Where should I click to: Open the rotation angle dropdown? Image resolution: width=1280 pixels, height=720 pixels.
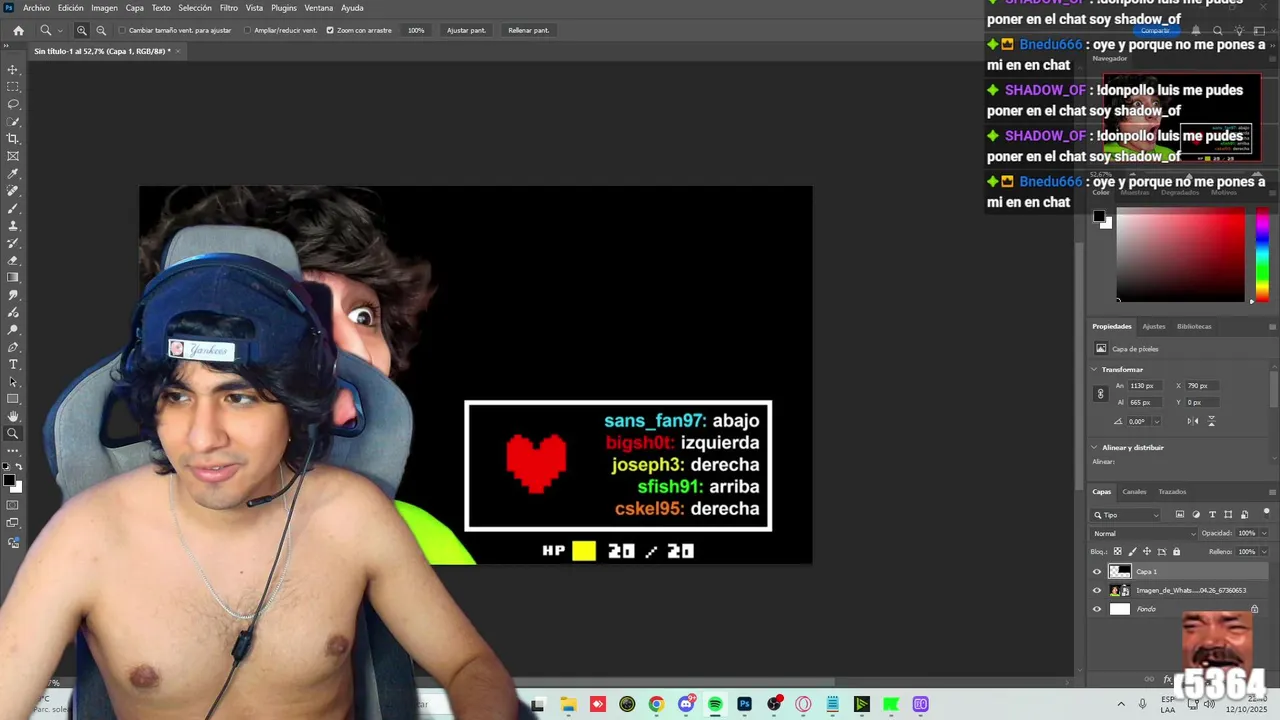(1155, 421)
